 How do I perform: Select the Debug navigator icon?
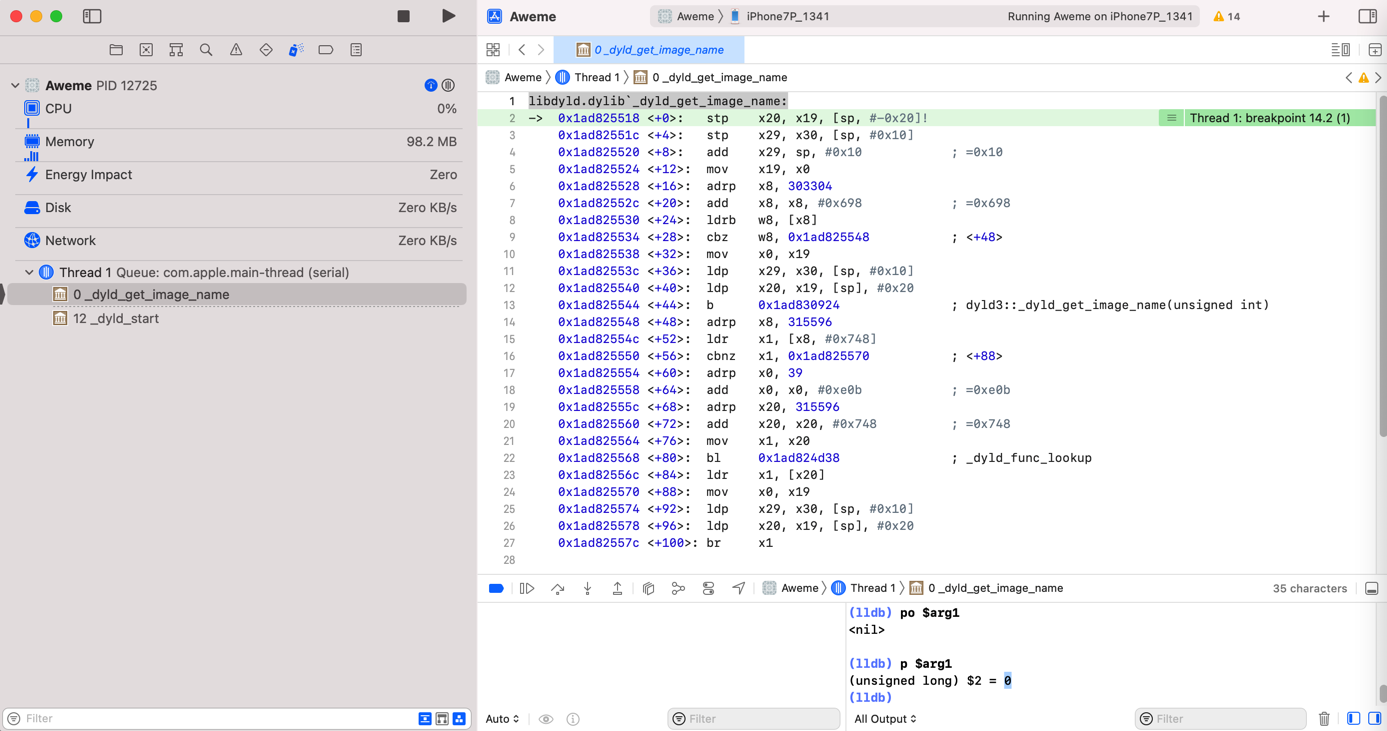pyautogui.click(x=296, y=50)
